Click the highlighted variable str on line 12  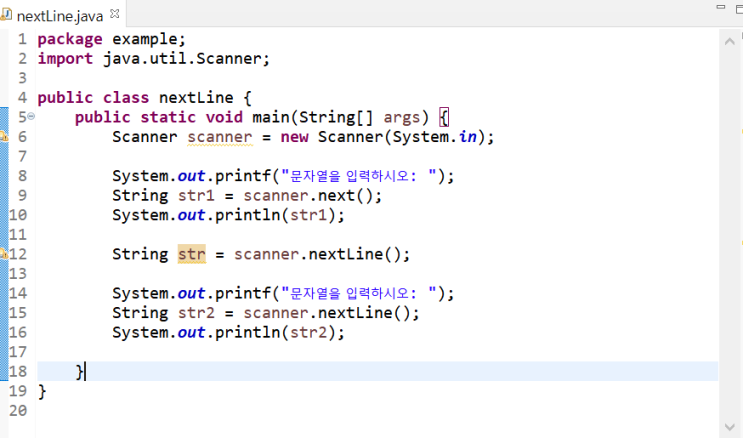click(x=192, y=254)
